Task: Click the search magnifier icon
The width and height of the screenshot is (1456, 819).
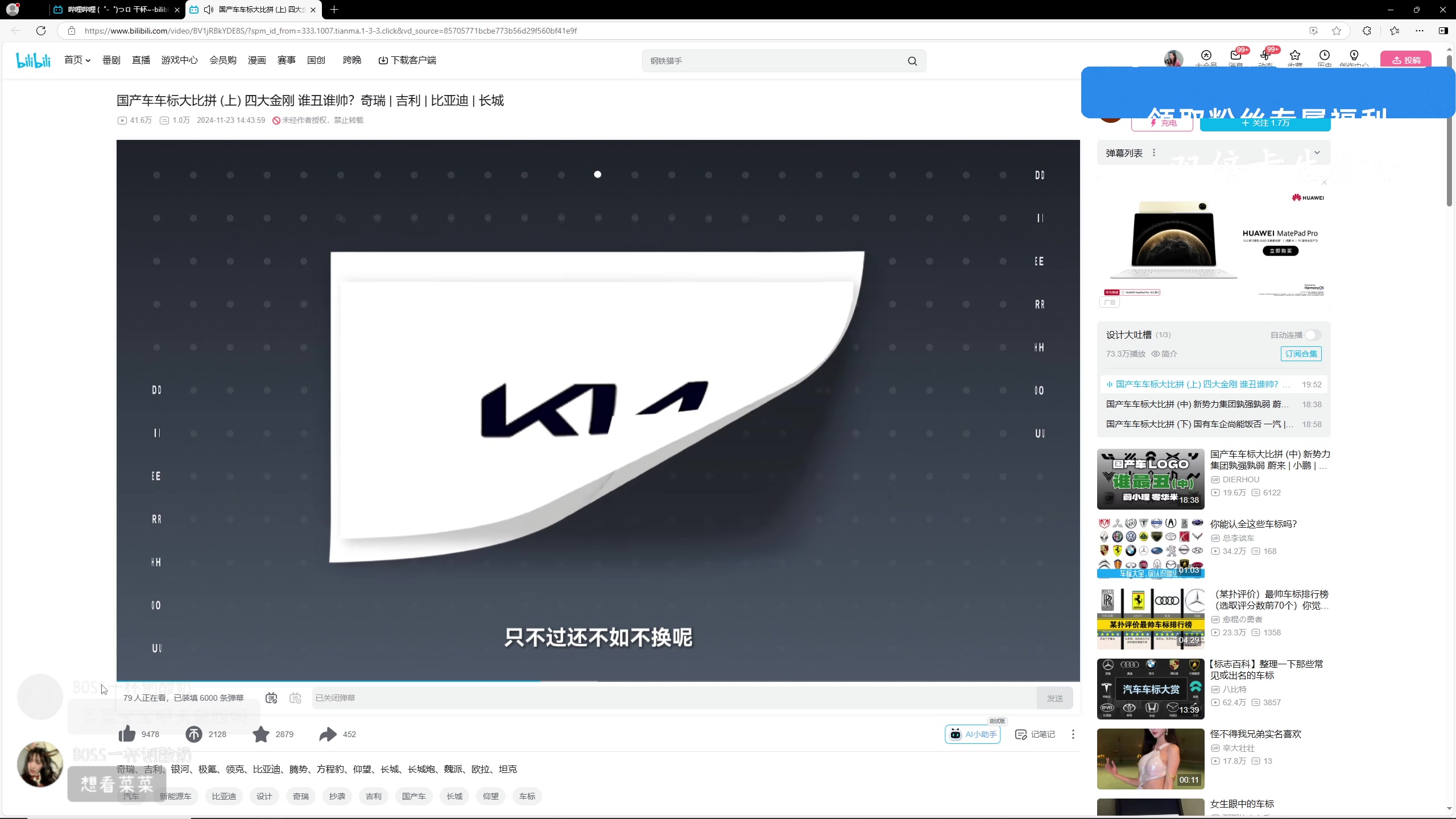Action: click(x=912, y=61)
